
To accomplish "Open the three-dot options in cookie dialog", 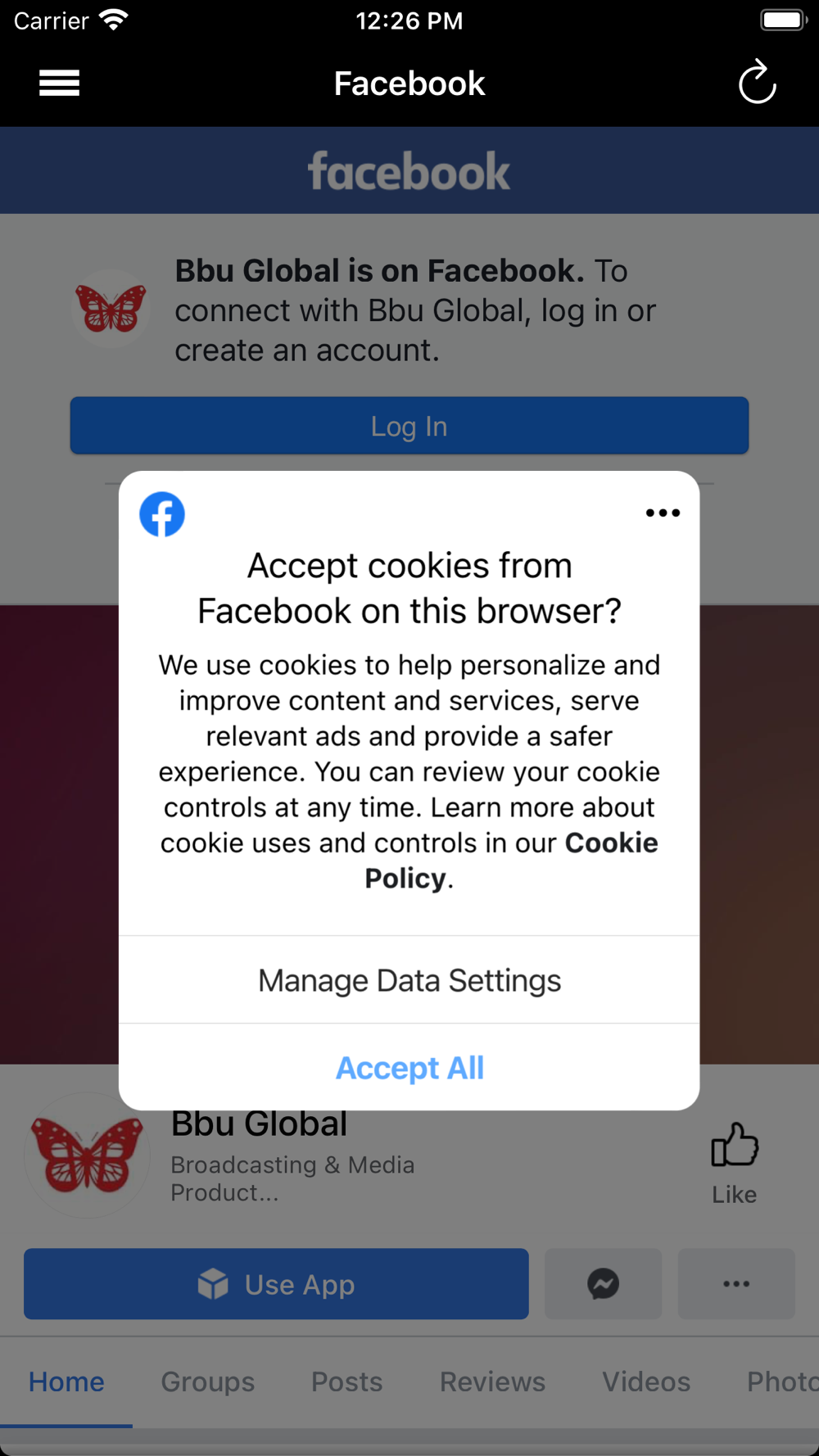I will (663, 513).
